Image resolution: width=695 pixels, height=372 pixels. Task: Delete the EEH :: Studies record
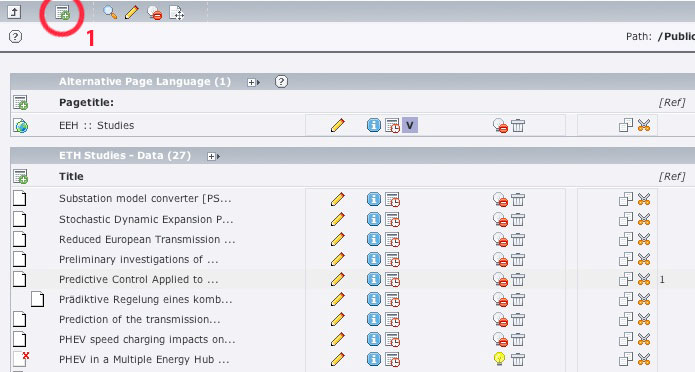518,126
